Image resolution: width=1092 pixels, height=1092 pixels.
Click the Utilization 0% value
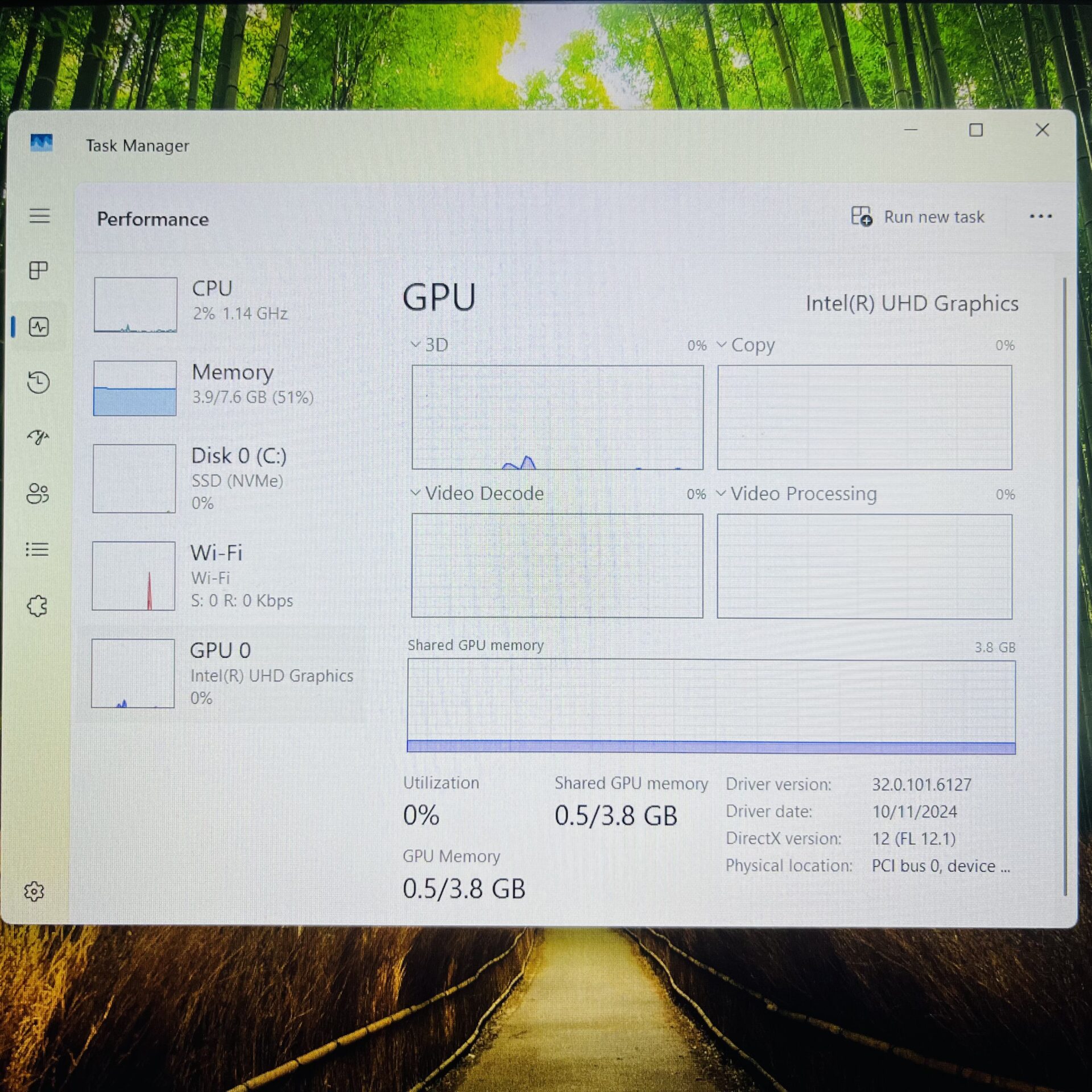pyautogui.click(x=421, y=815)
